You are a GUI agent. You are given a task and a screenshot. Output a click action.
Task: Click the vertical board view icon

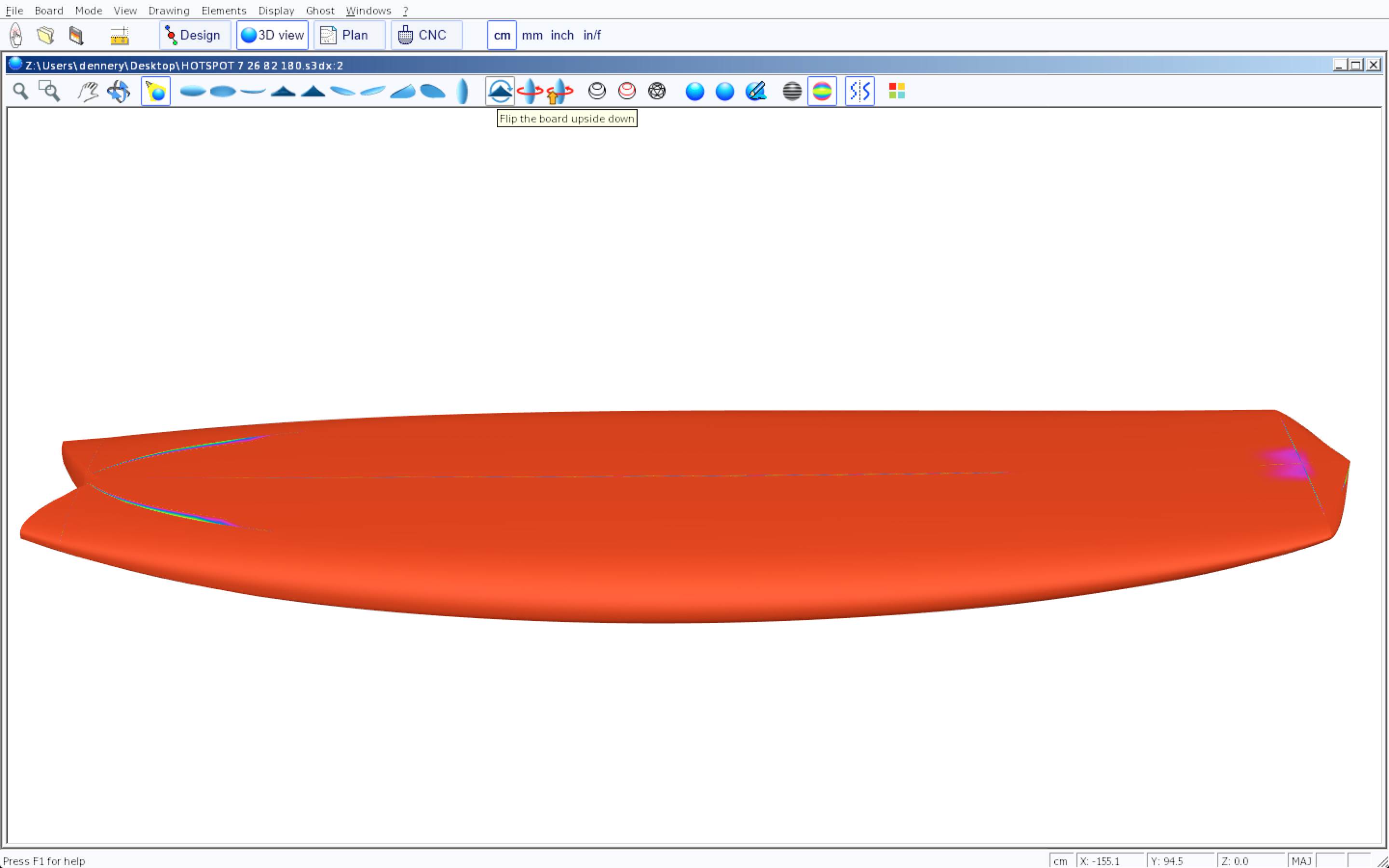(x=462, y=91)
